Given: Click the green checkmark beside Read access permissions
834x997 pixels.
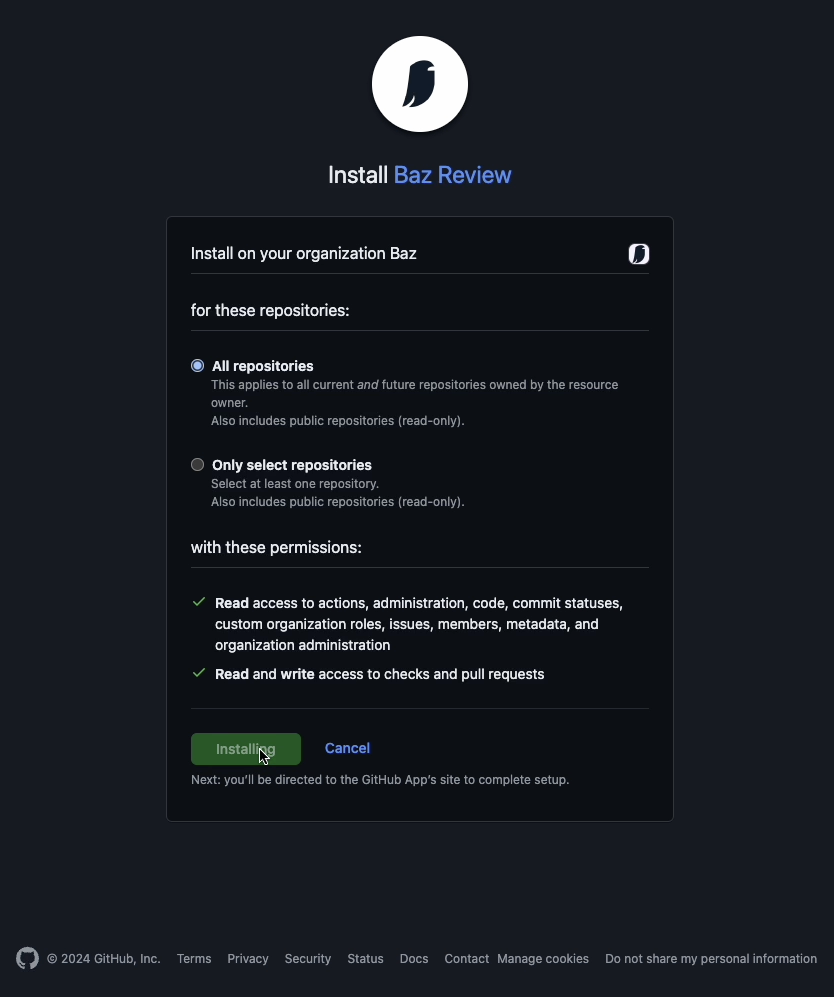Looking at the screenshot, I should click(199, 602).
